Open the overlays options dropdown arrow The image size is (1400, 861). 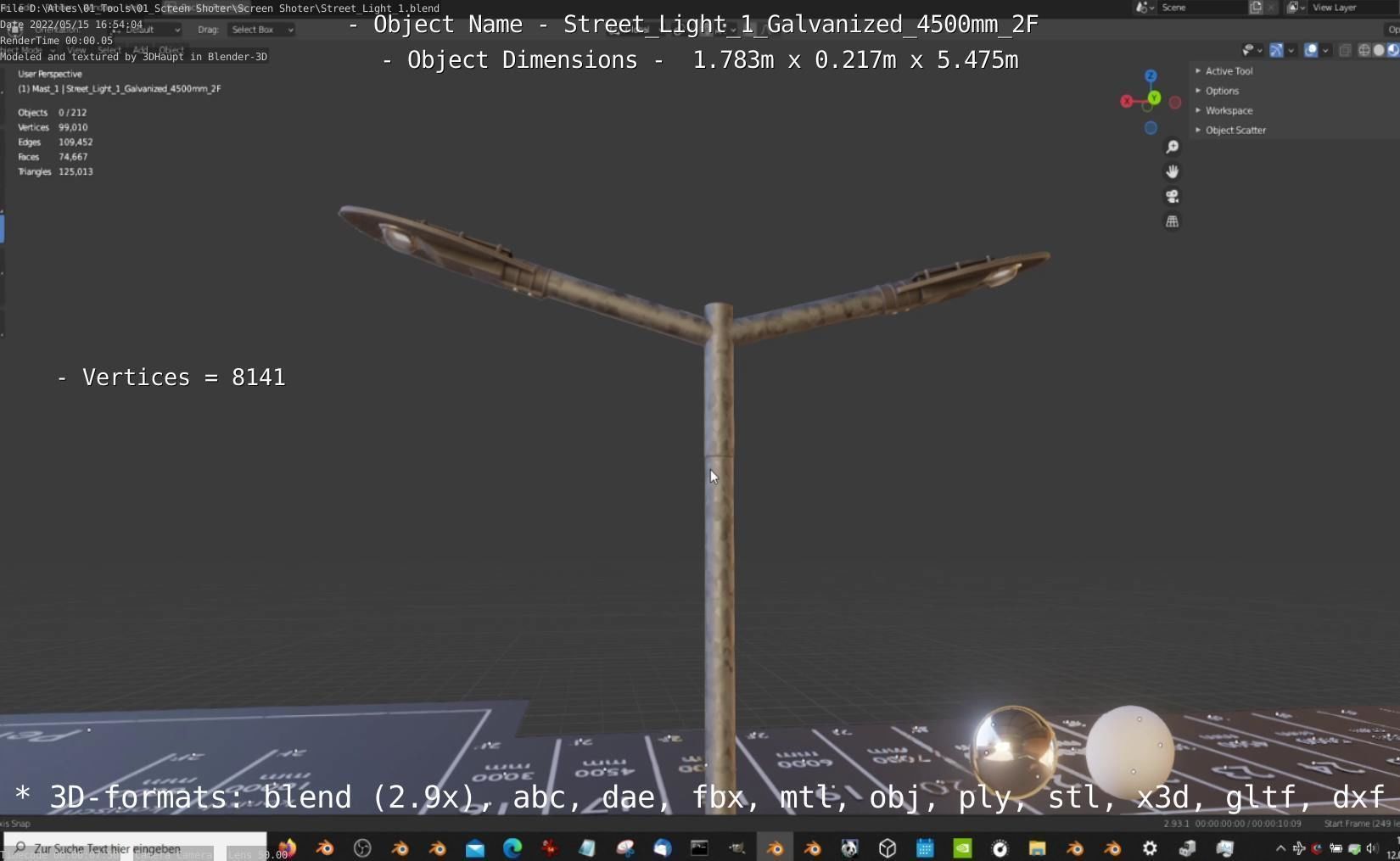click(x=1325, y=50)
